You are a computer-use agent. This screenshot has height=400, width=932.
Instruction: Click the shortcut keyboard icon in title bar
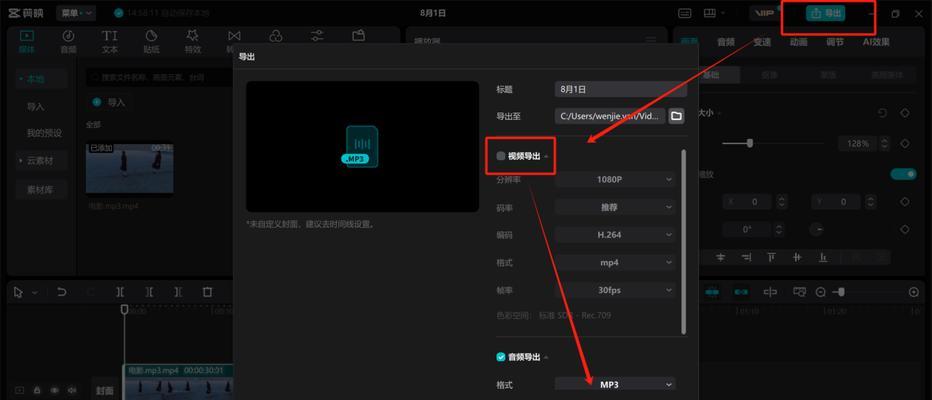(685, 13)
